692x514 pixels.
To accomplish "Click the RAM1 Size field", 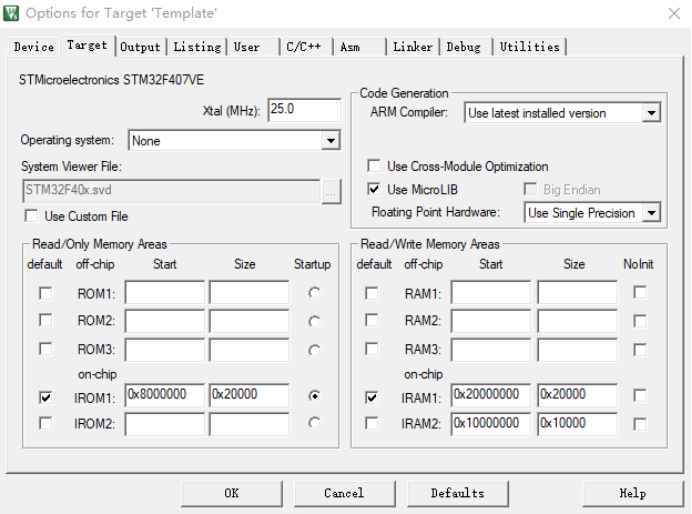I will (577, 292).
